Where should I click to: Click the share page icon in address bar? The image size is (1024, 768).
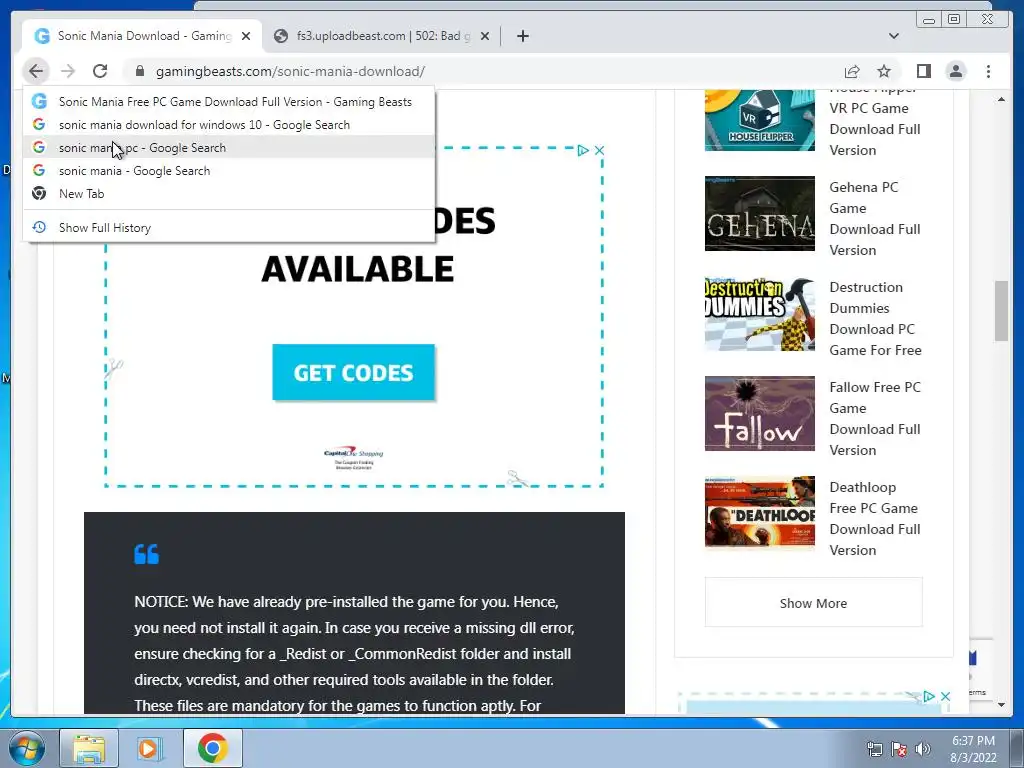[852, 71]
